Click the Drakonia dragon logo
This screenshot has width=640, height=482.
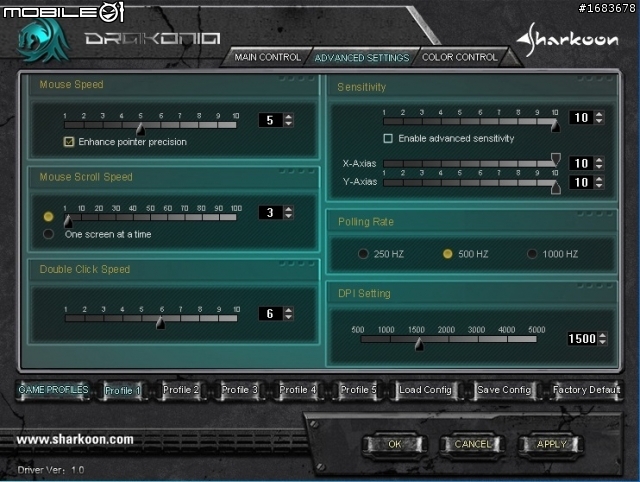(43, 41)
